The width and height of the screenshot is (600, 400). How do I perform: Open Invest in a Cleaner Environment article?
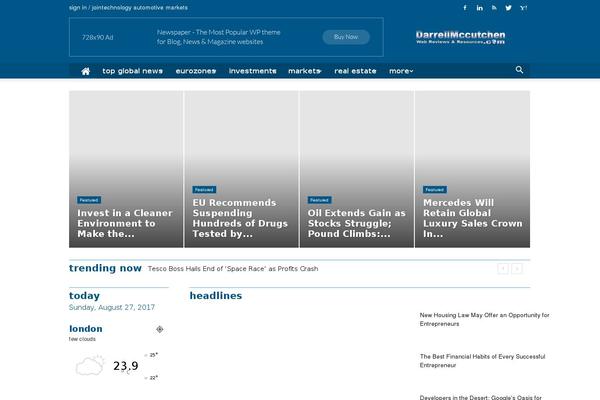pos(125,223)
